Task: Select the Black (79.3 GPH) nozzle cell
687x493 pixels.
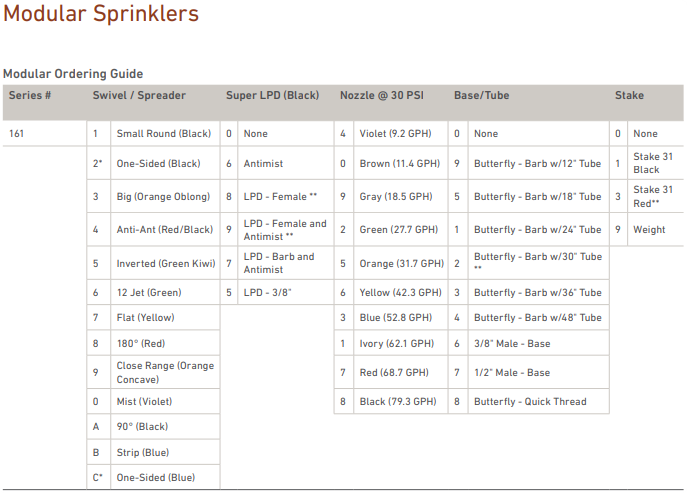Action: click(398, 401)
